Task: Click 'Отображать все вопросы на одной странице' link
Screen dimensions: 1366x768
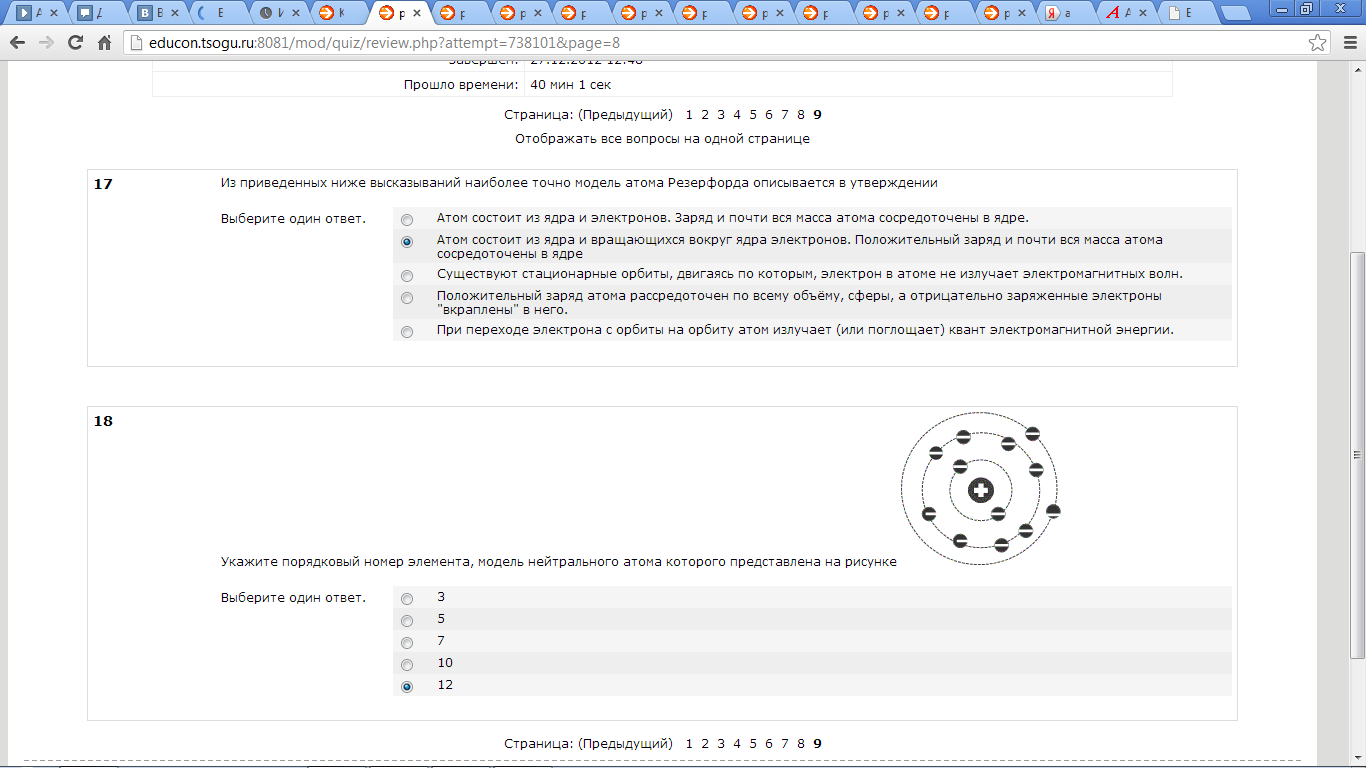Action: pos(662,139)
